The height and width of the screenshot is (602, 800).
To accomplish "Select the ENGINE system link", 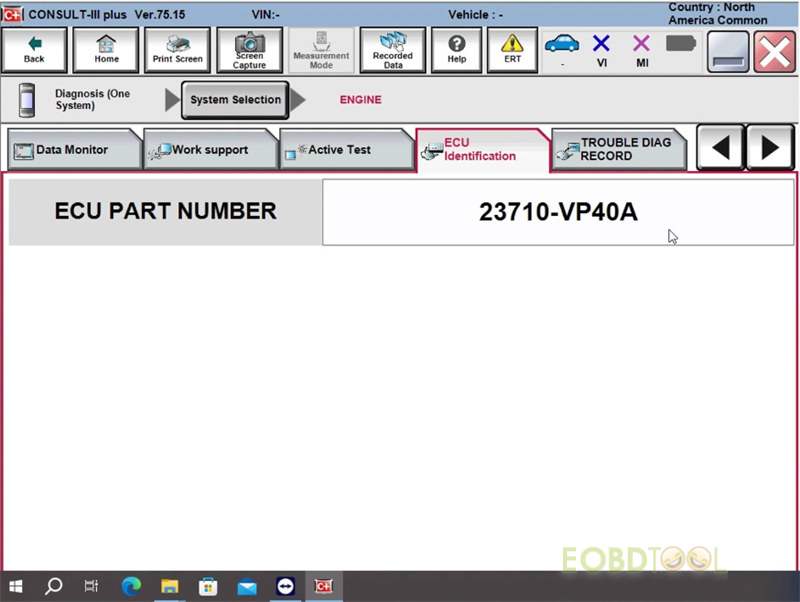I will [x=360, y=100].
